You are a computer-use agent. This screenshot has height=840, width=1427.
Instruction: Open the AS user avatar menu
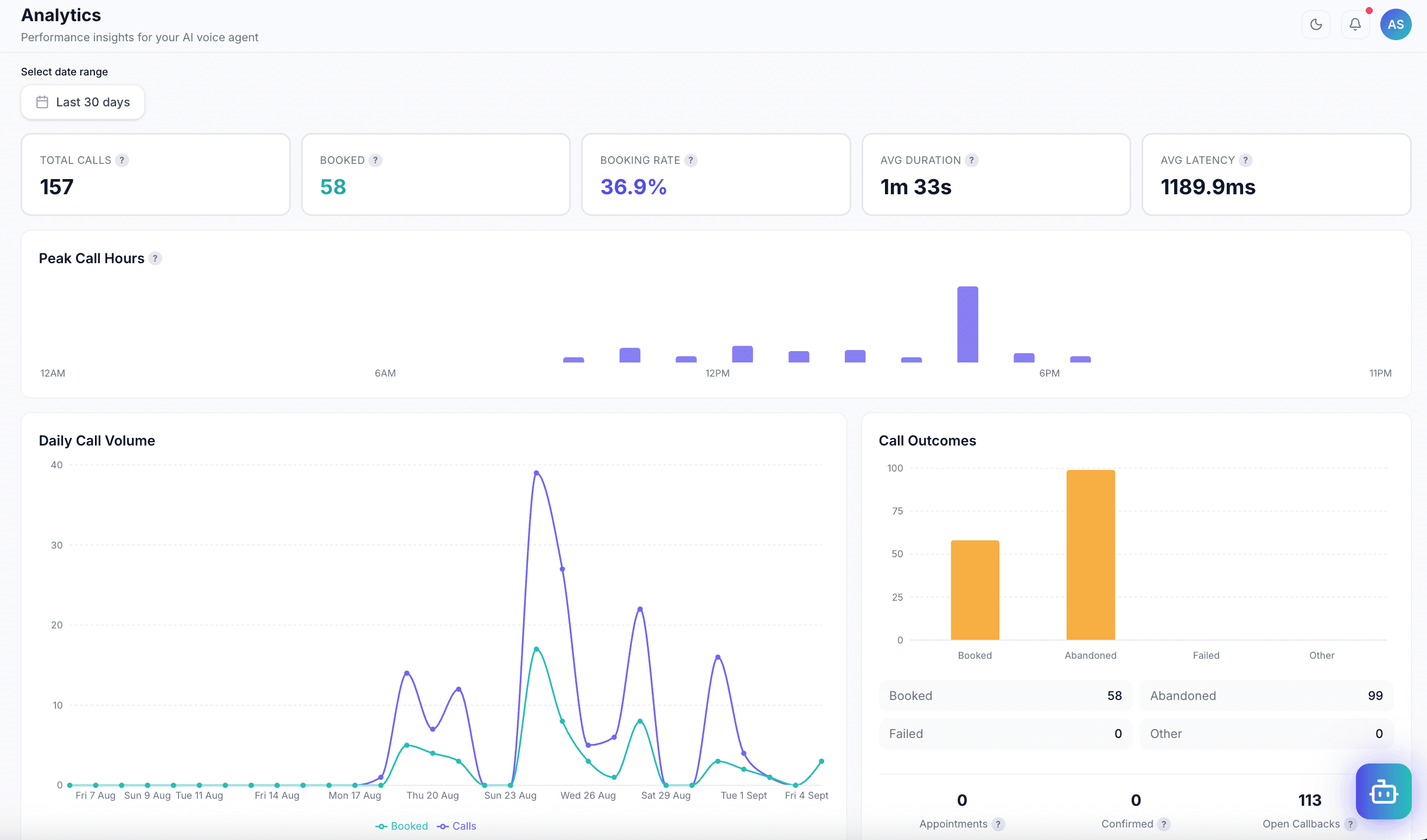pos(1396,24)
